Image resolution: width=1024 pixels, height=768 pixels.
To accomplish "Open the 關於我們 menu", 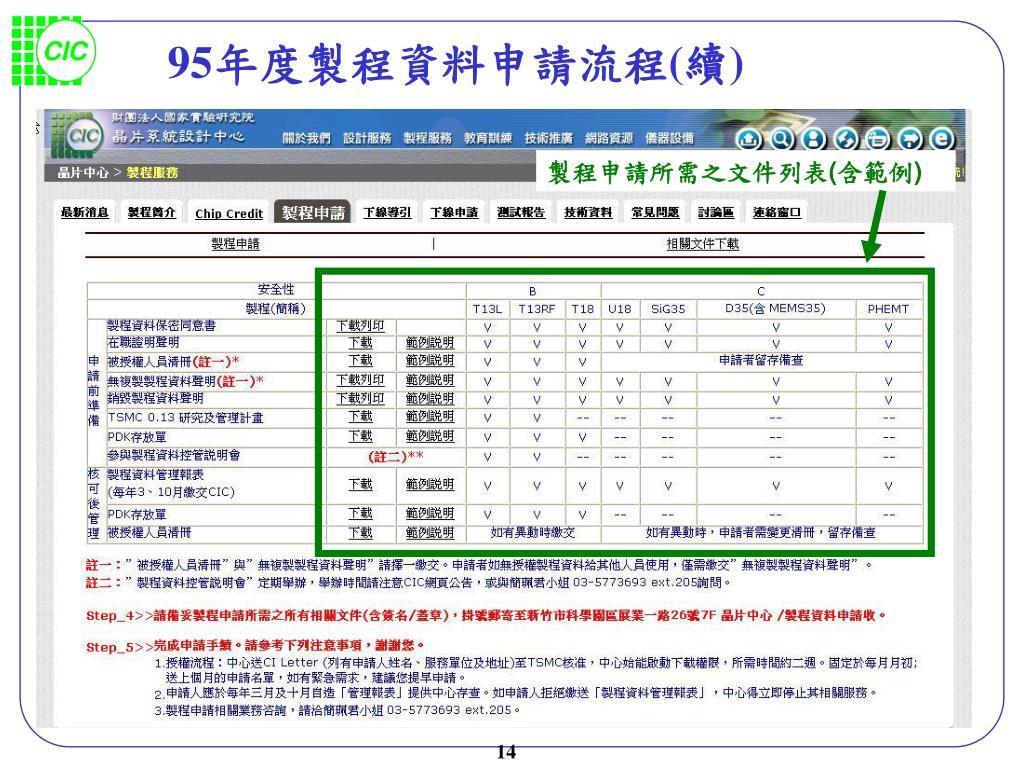I will click(x=306, y=138).
